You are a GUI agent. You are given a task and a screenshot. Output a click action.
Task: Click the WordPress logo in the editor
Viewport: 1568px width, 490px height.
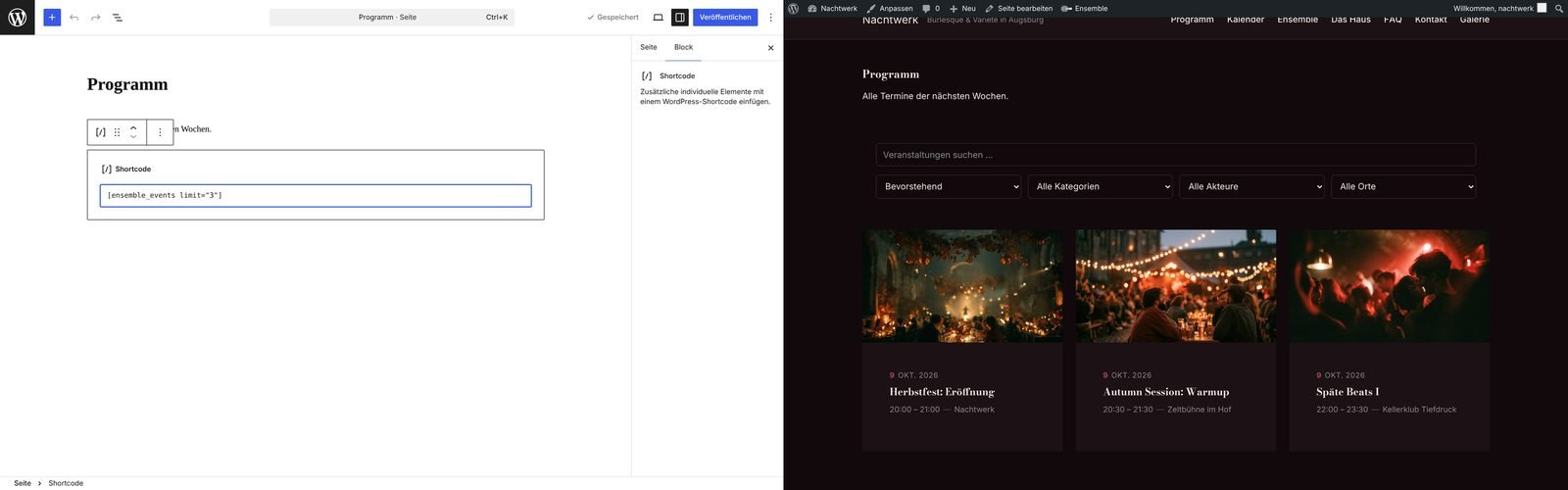[x=17, y=17]
